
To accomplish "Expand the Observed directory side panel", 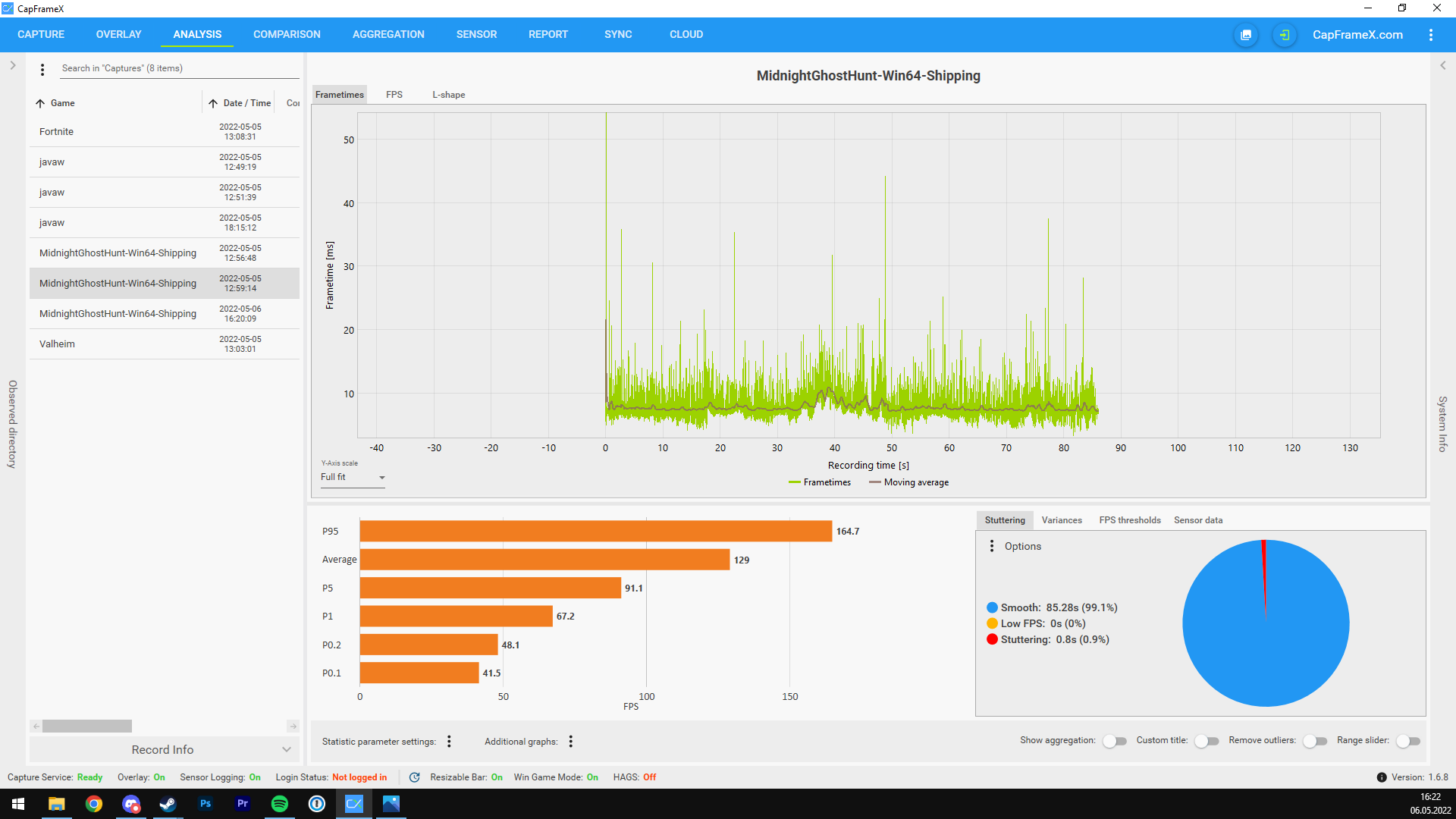I will point(13,66).
